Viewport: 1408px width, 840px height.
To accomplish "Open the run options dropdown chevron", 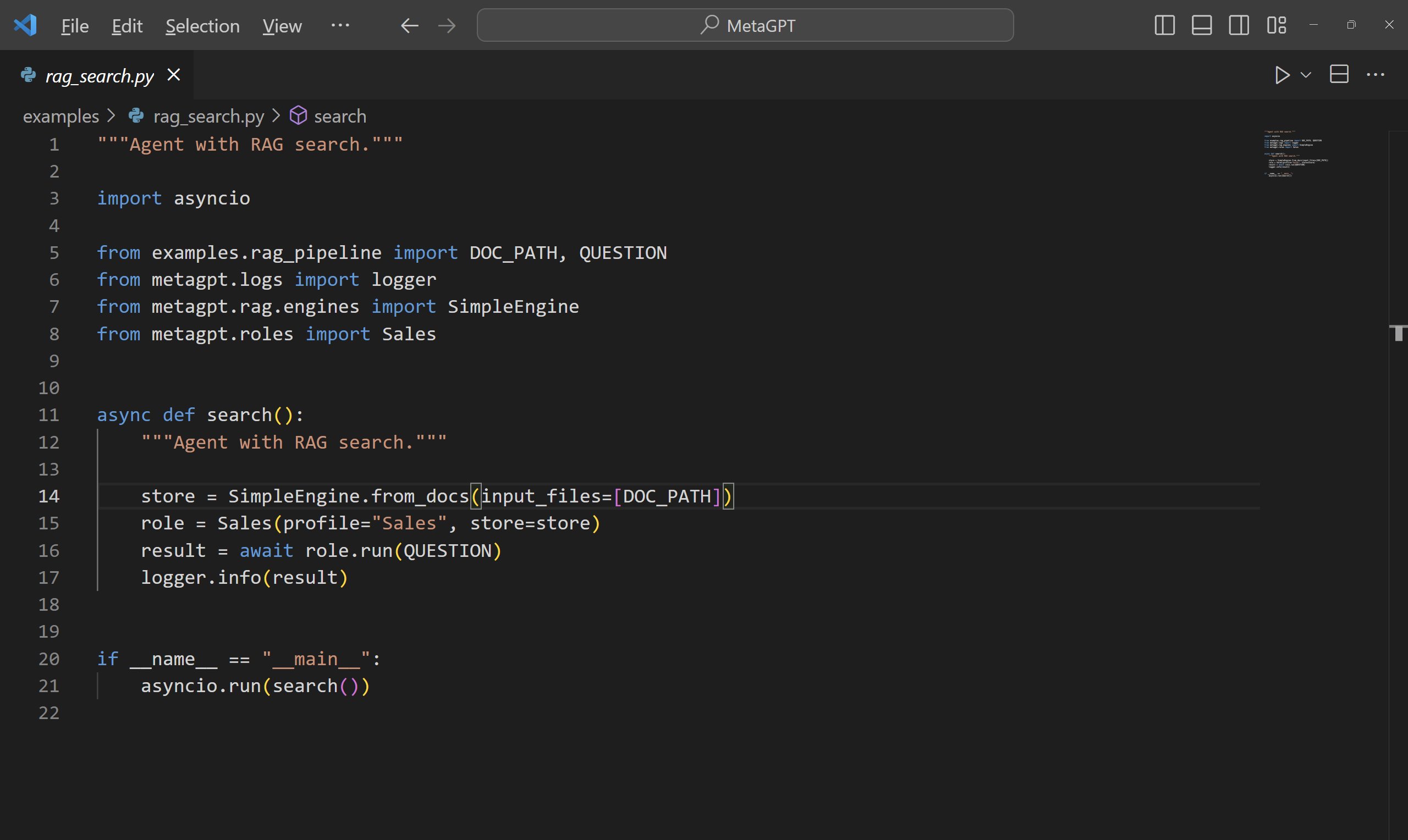I will click(1306, 74).
